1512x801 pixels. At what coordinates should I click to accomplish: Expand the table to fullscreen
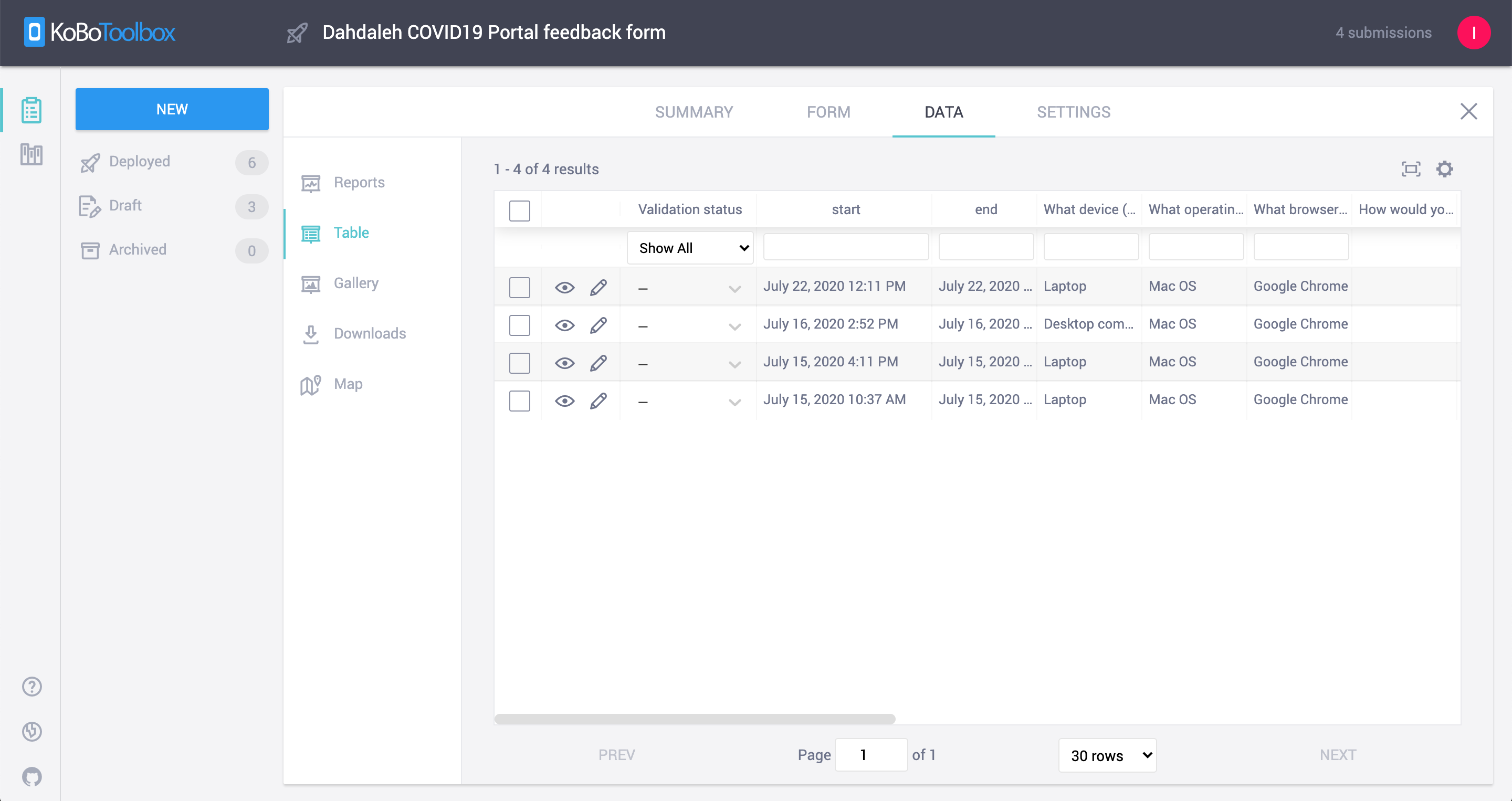click(x=1411, y=169)
